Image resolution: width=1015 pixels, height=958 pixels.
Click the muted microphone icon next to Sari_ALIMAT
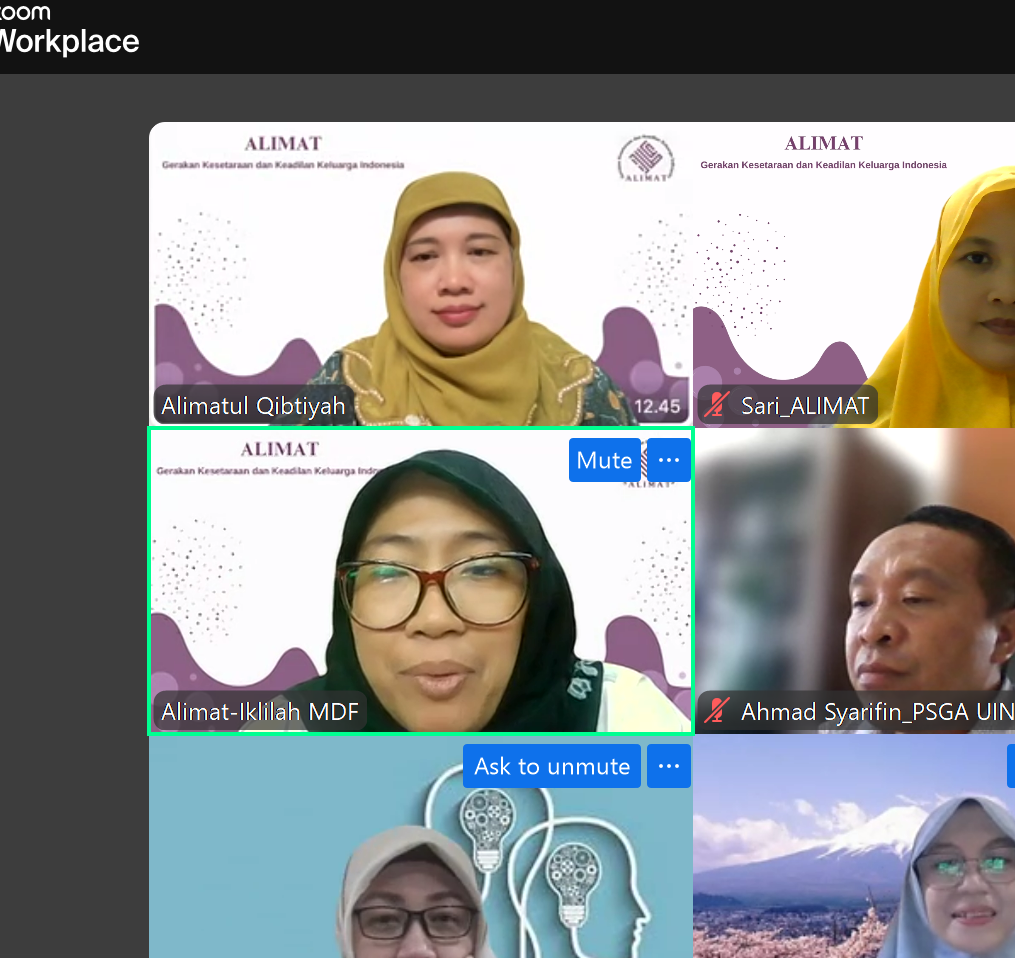716,405
